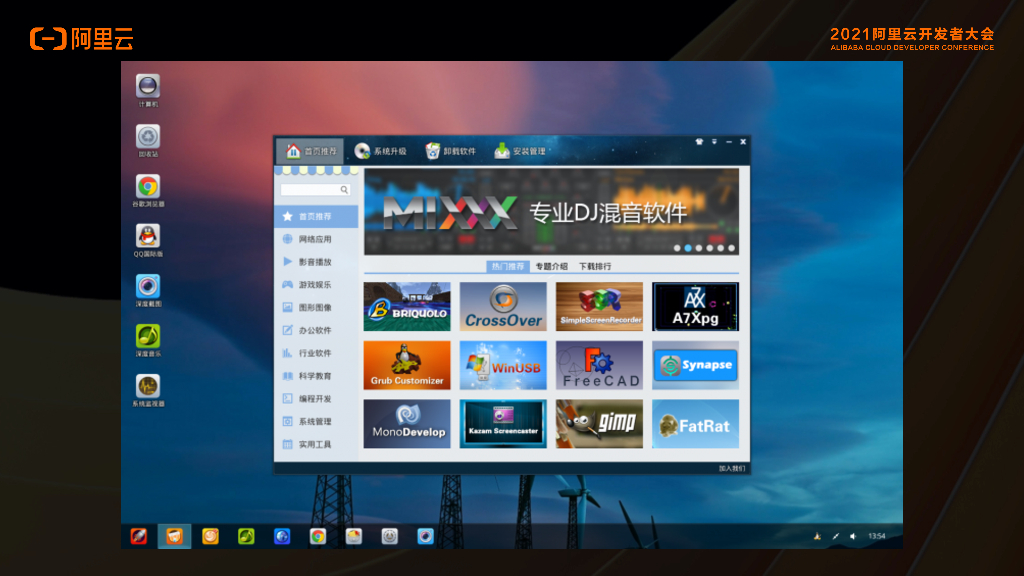Click the 加入我们 link
The image size is (1024, 576).
click(731, 468)
